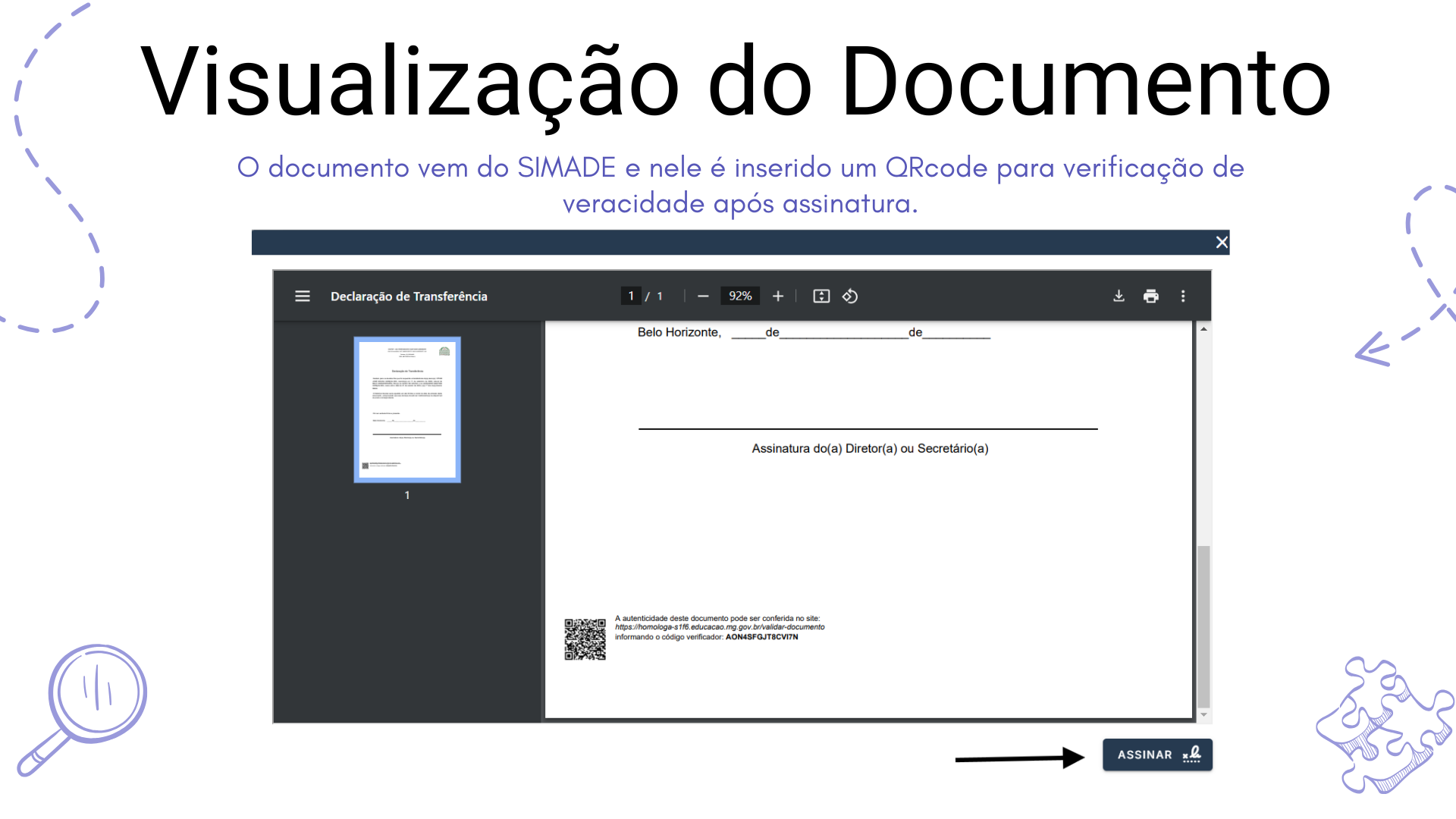Click the current page number field
Image resolution: width=1456 pixels, height=819 pixels.
(631, 297)
